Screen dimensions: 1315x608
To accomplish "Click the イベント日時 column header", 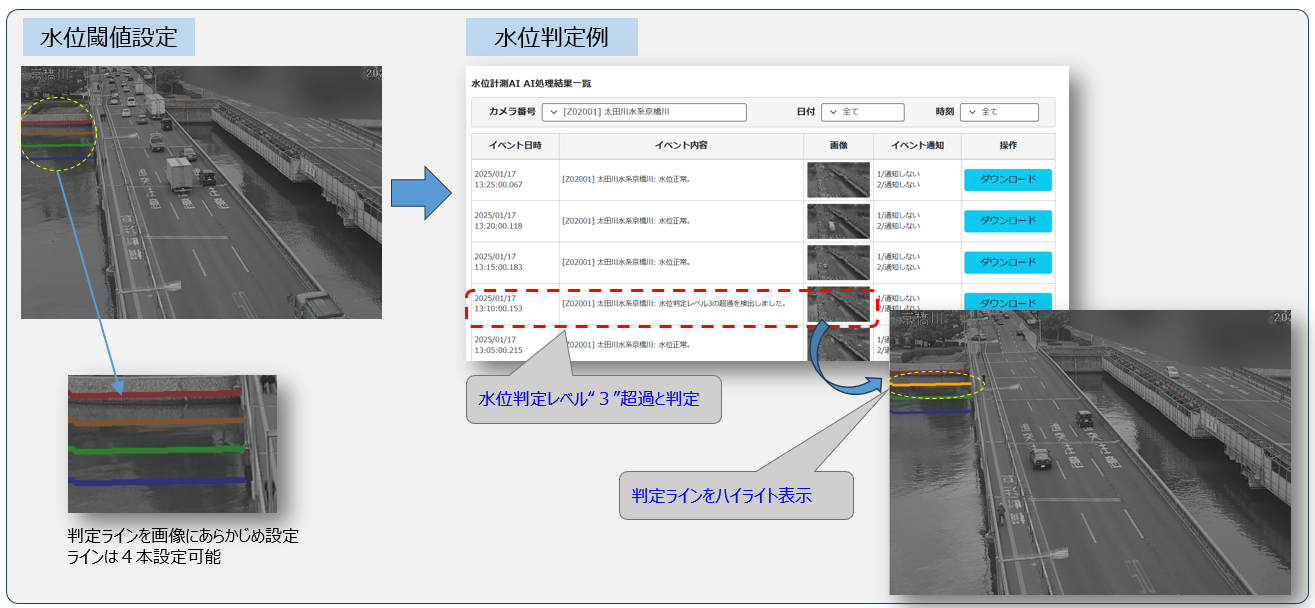I will [515, 146].
